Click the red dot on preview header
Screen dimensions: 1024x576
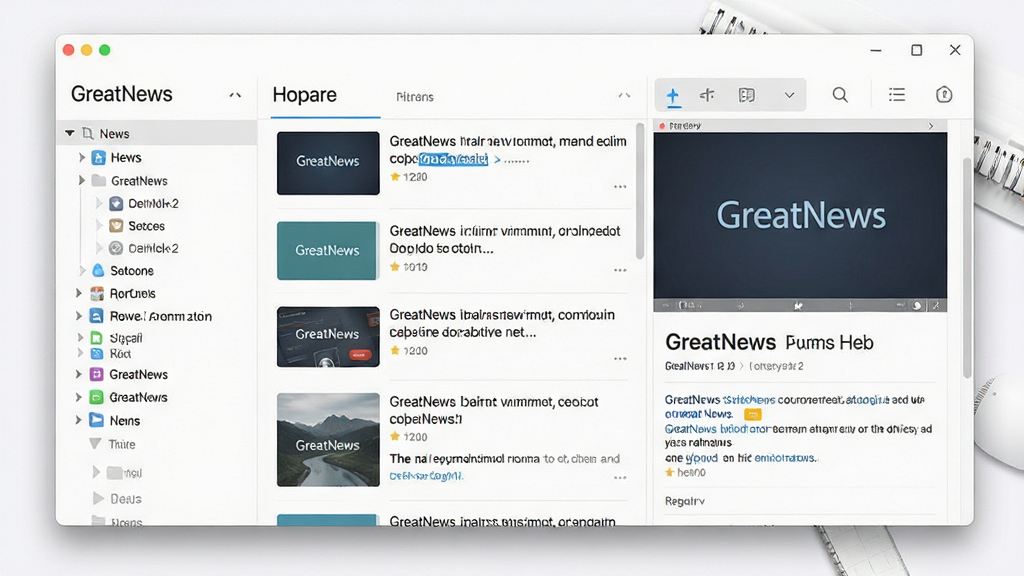click(662, 125)
